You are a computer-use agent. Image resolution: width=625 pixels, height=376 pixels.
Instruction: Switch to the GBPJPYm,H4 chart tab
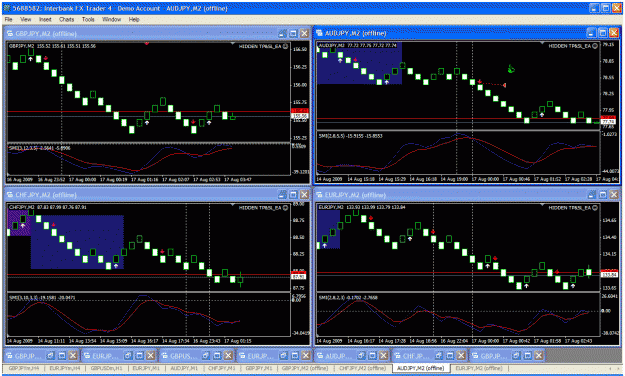(24, 368)
